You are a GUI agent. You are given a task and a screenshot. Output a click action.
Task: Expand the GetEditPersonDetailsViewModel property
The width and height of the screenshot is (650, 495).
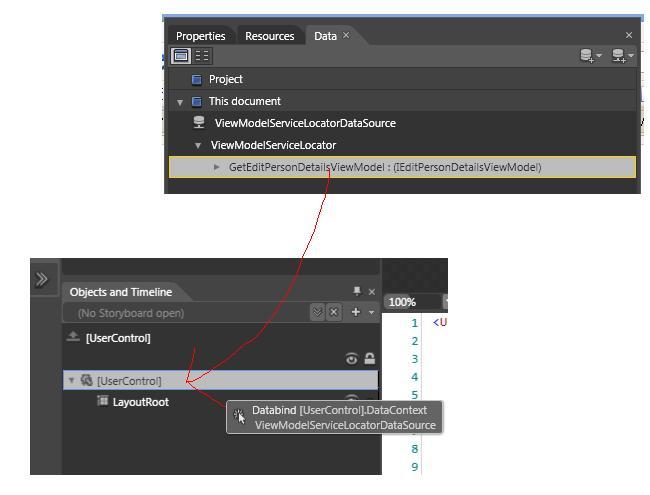[x=217, y=167]
